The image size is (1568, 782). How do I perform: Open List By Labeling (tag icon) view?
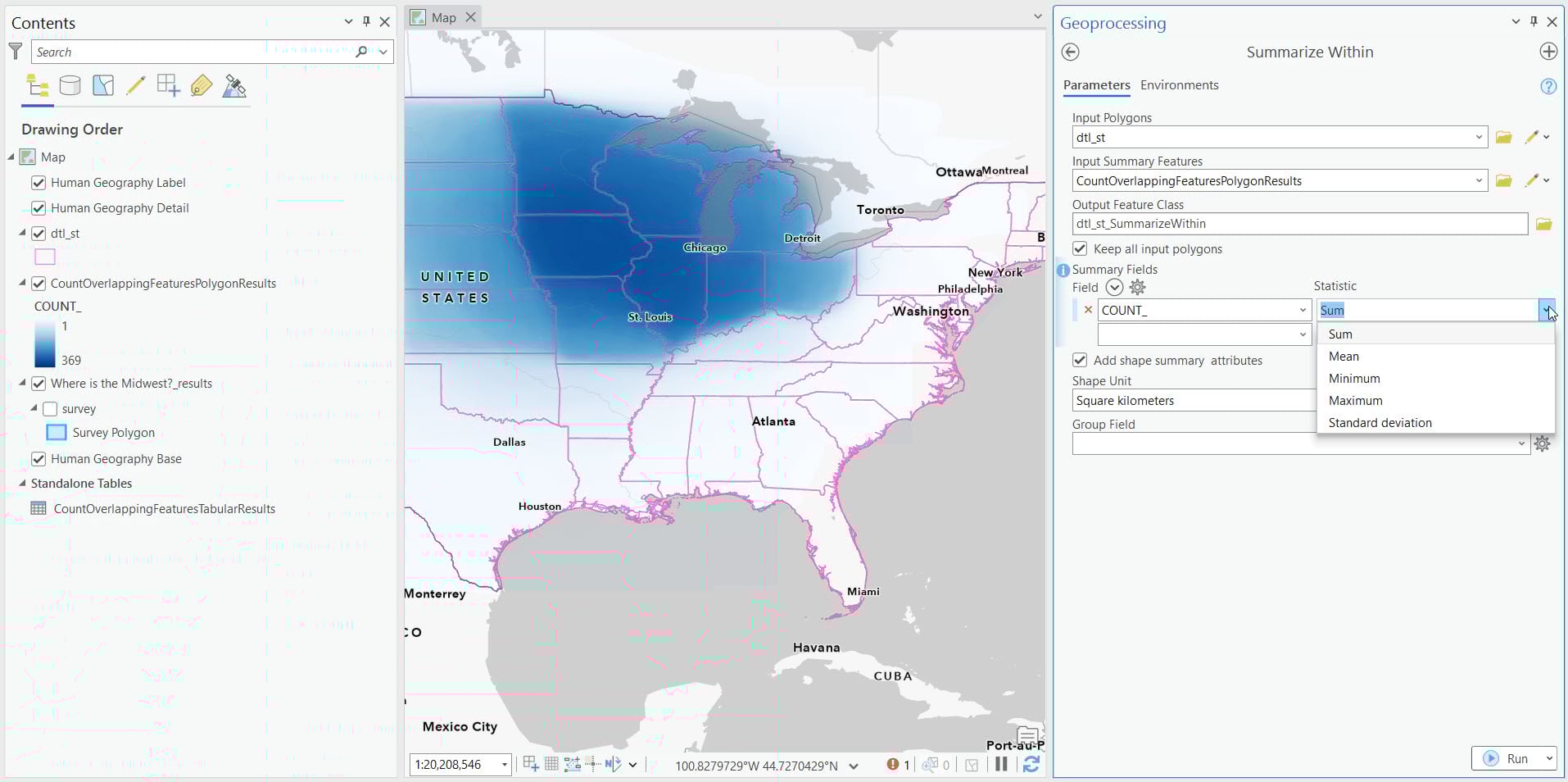point(202,85)
